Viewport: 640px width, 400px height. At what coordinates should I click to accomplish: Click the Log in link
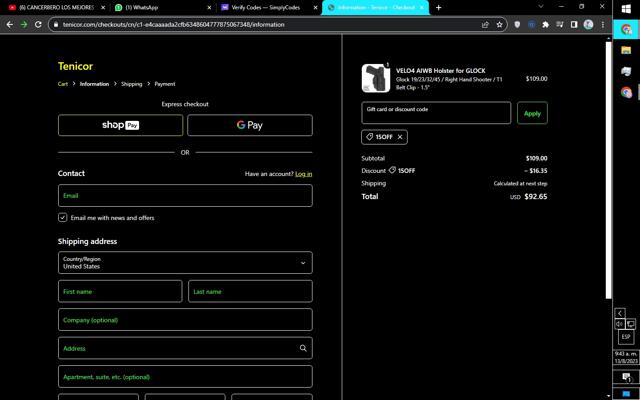click(x=303, y=174)
